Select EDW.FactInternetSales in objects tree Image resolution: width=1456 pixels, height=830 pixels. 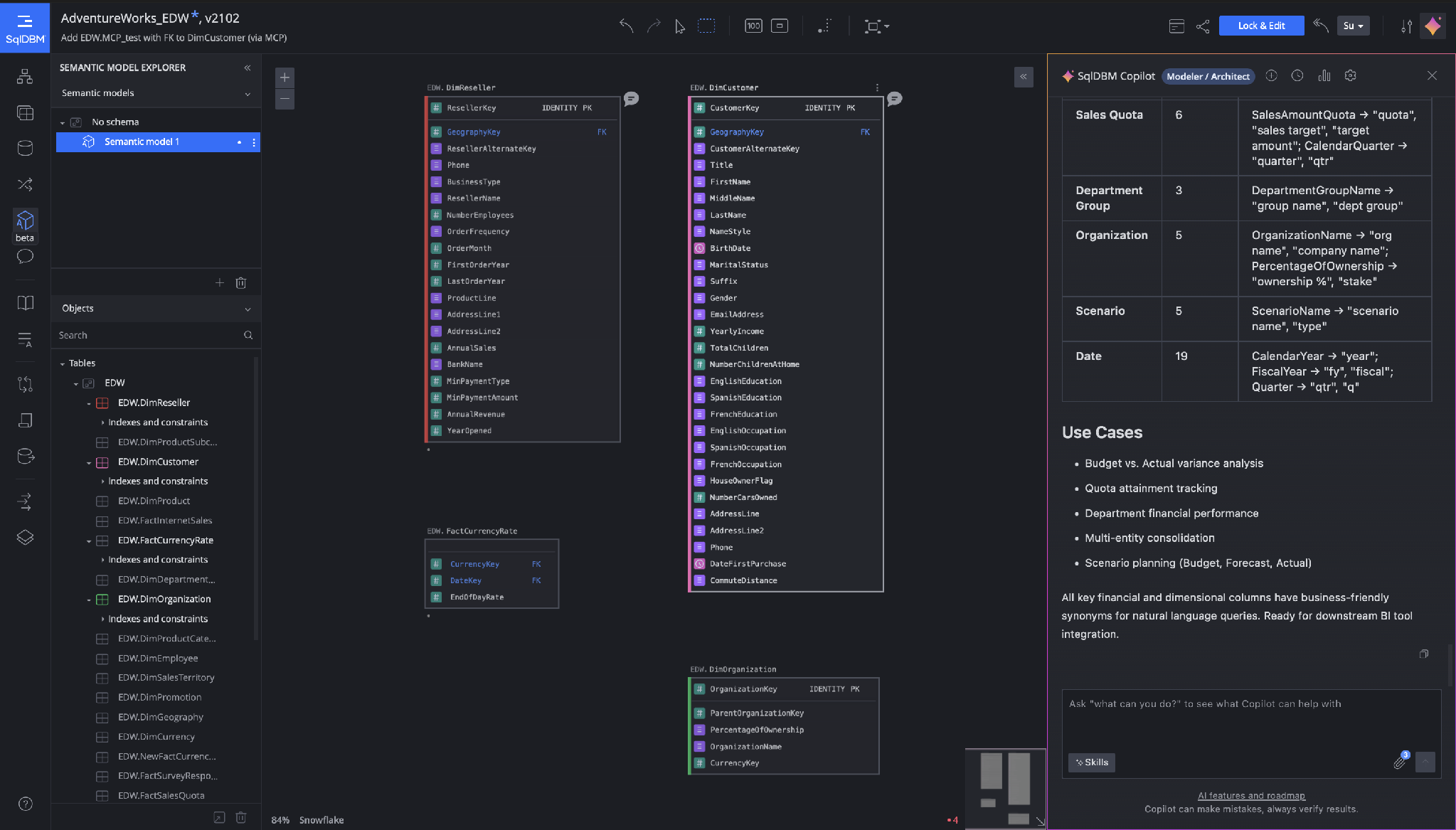pos(164,521)
